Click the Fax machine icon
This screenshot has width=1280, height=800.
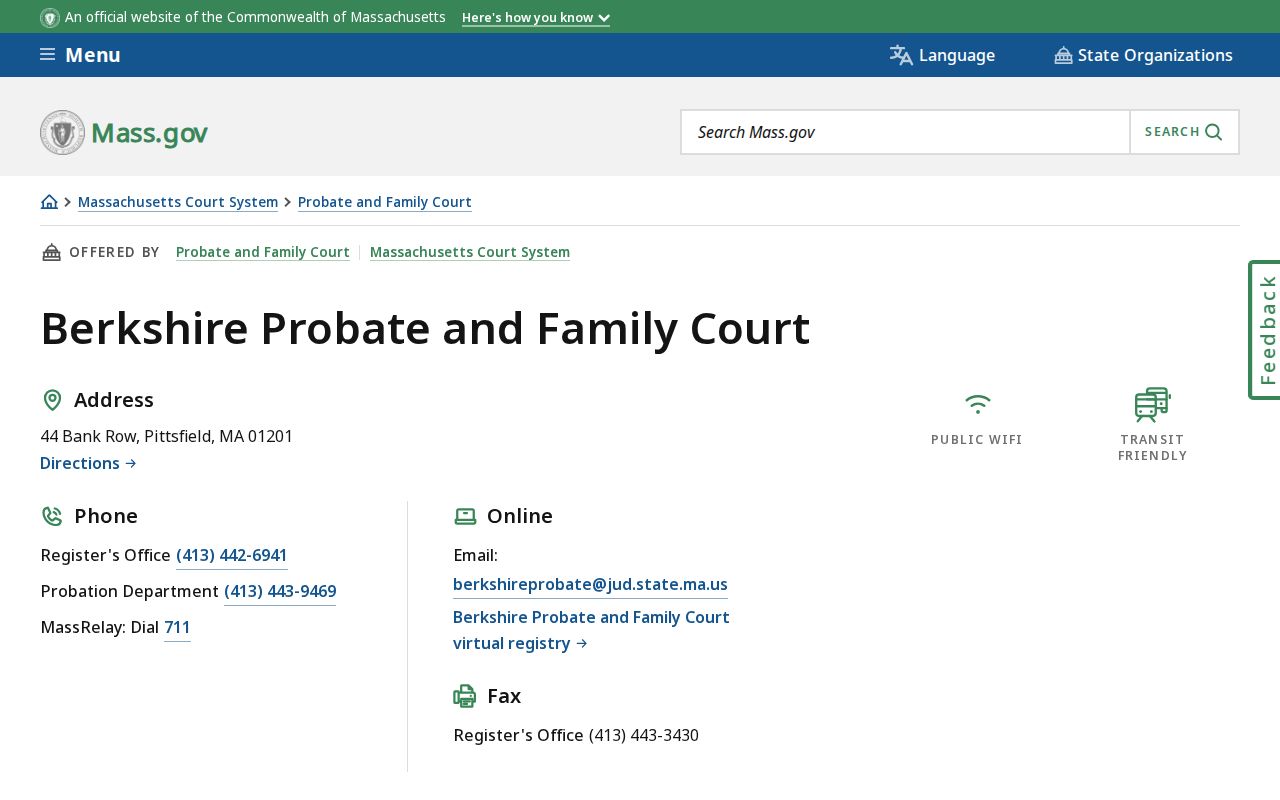coord(465,696)
